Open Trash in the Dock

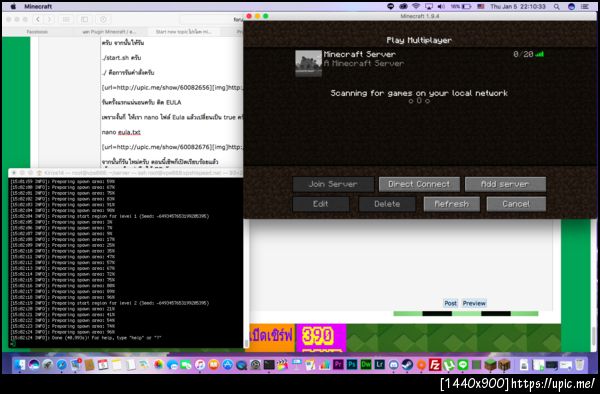click(x=580, y=365)
